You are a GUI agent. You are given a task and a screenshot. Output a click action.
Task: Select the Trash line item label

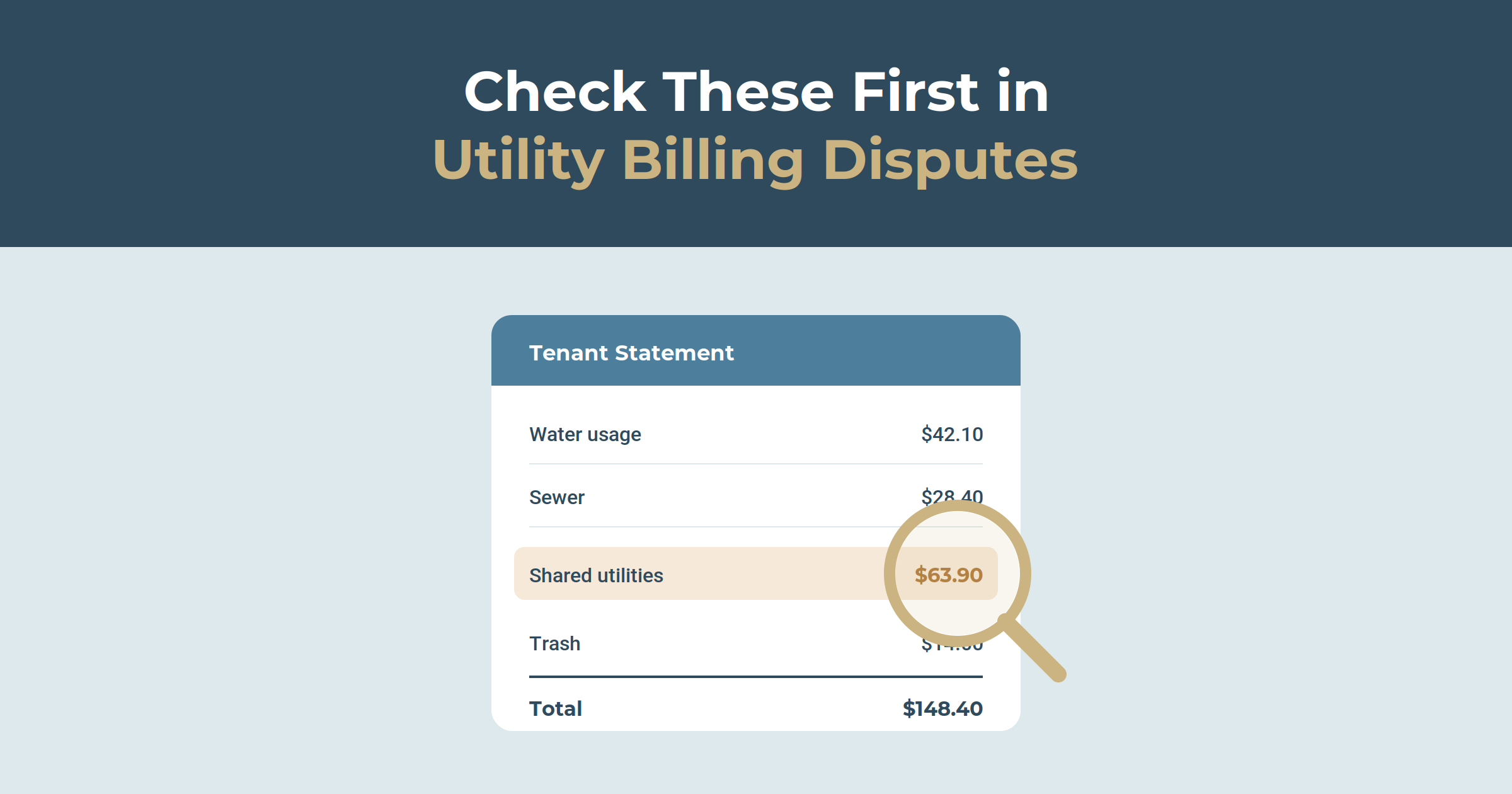tap(554, 643)
